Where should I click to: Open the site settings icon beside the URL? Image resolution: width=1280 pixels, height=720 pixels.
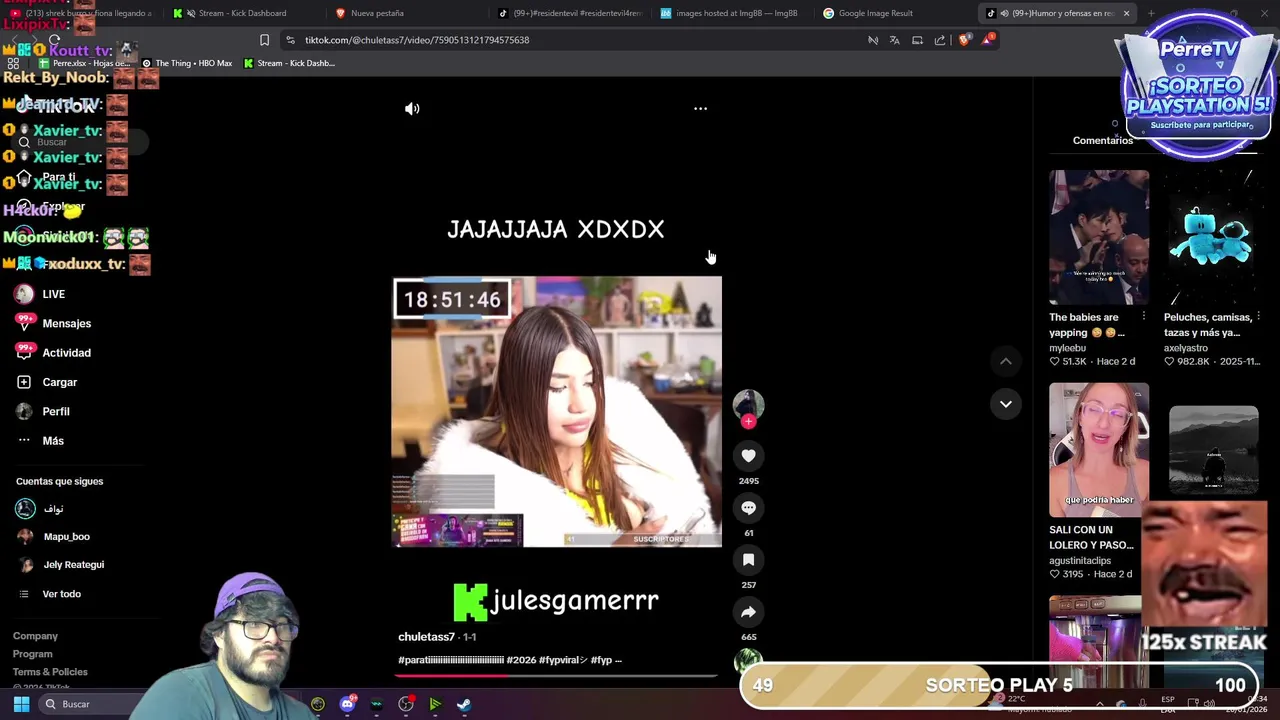click(290, 40)
